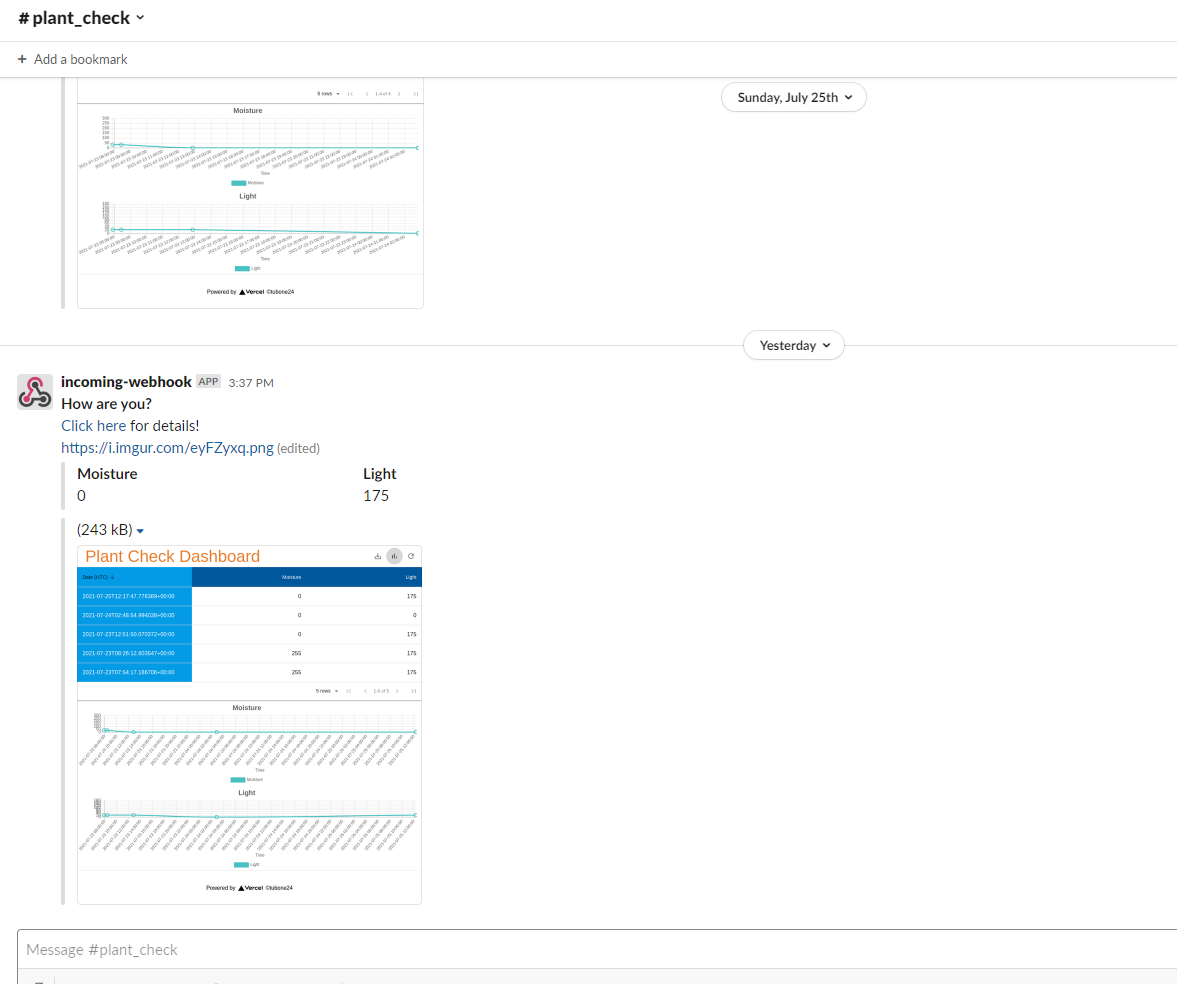Viewport: 1177px width, 984px height.
Task: Open the 5 rows selector in lower dashboard
Action: pyautogui.click(x=327, y=691)
